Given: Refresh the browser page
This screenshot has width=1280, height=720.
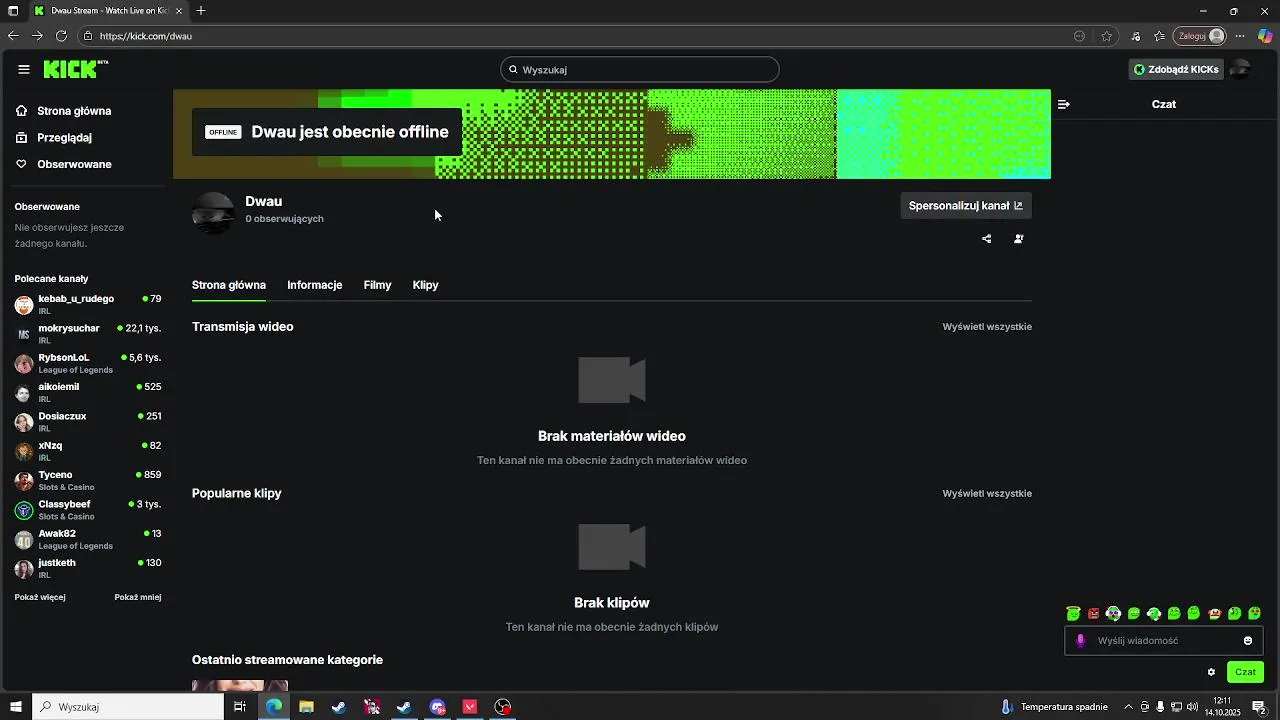Looking at the screenshot, I should coord(61,35).
